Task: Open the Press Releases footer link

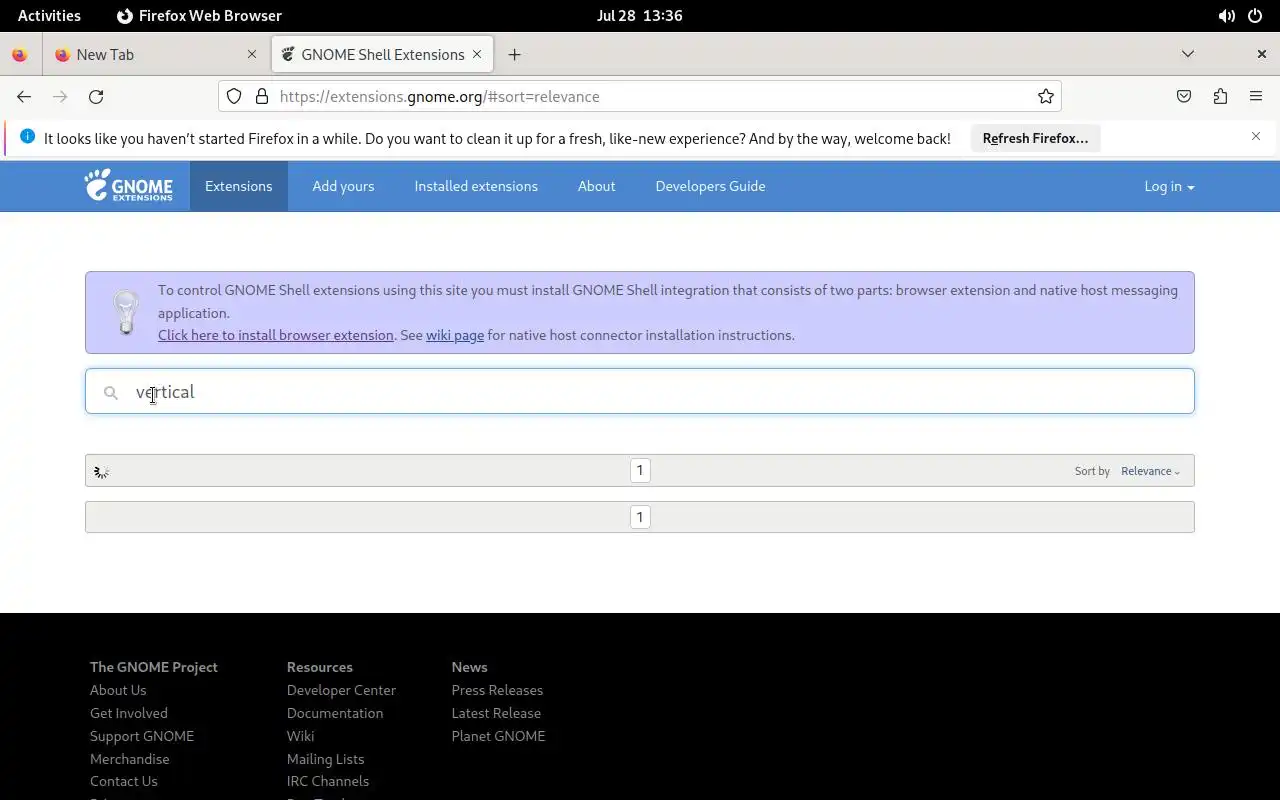Action: (x=497, y=690)
